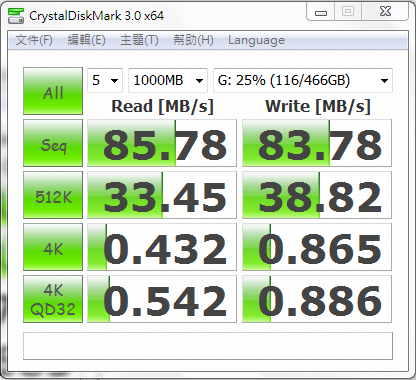
Task: Open the Language menu
Action: tap(256, 40)
